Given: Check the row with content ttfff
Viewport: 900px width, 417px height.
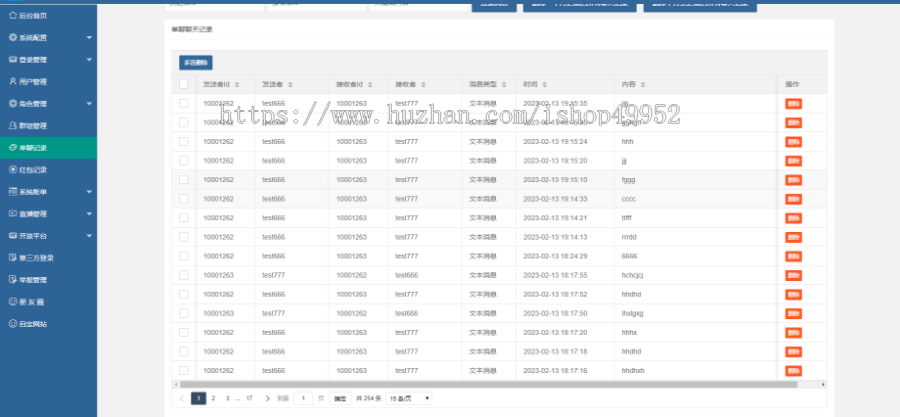Looking at the screenshot, I should click(184, 217).
